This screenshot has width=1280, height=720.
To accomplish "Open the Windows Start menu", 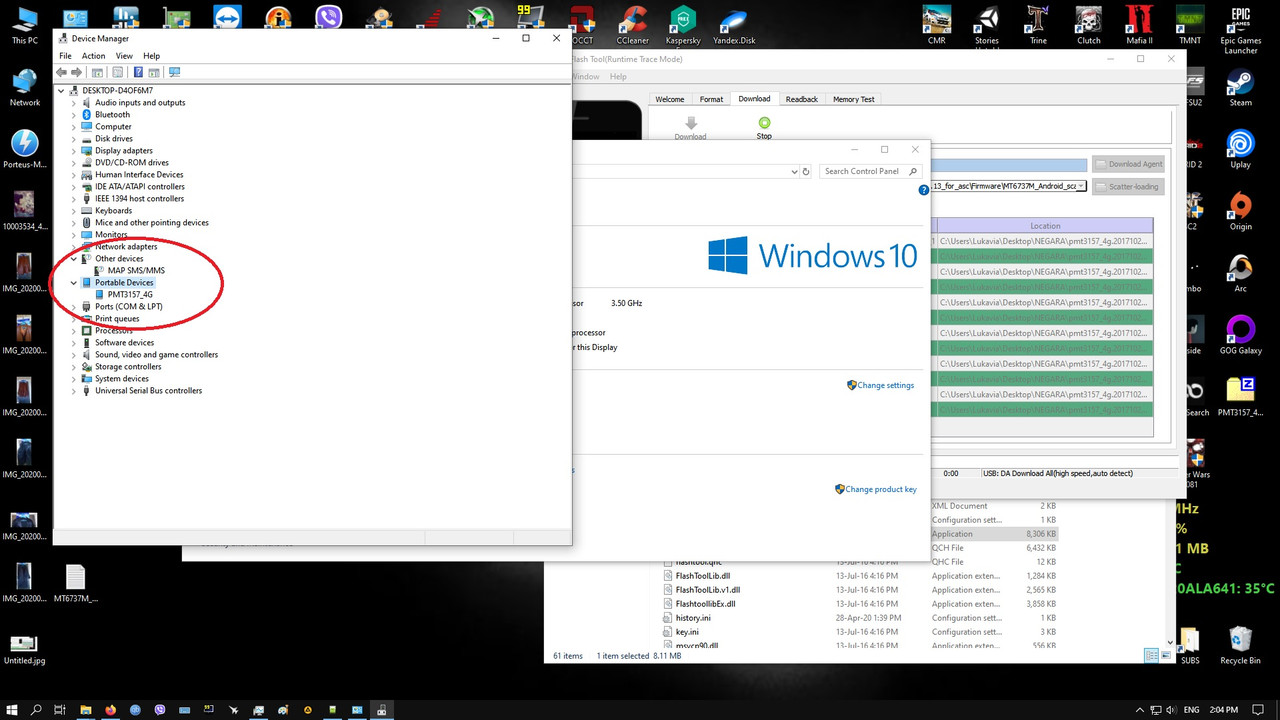I will point(12,710).
